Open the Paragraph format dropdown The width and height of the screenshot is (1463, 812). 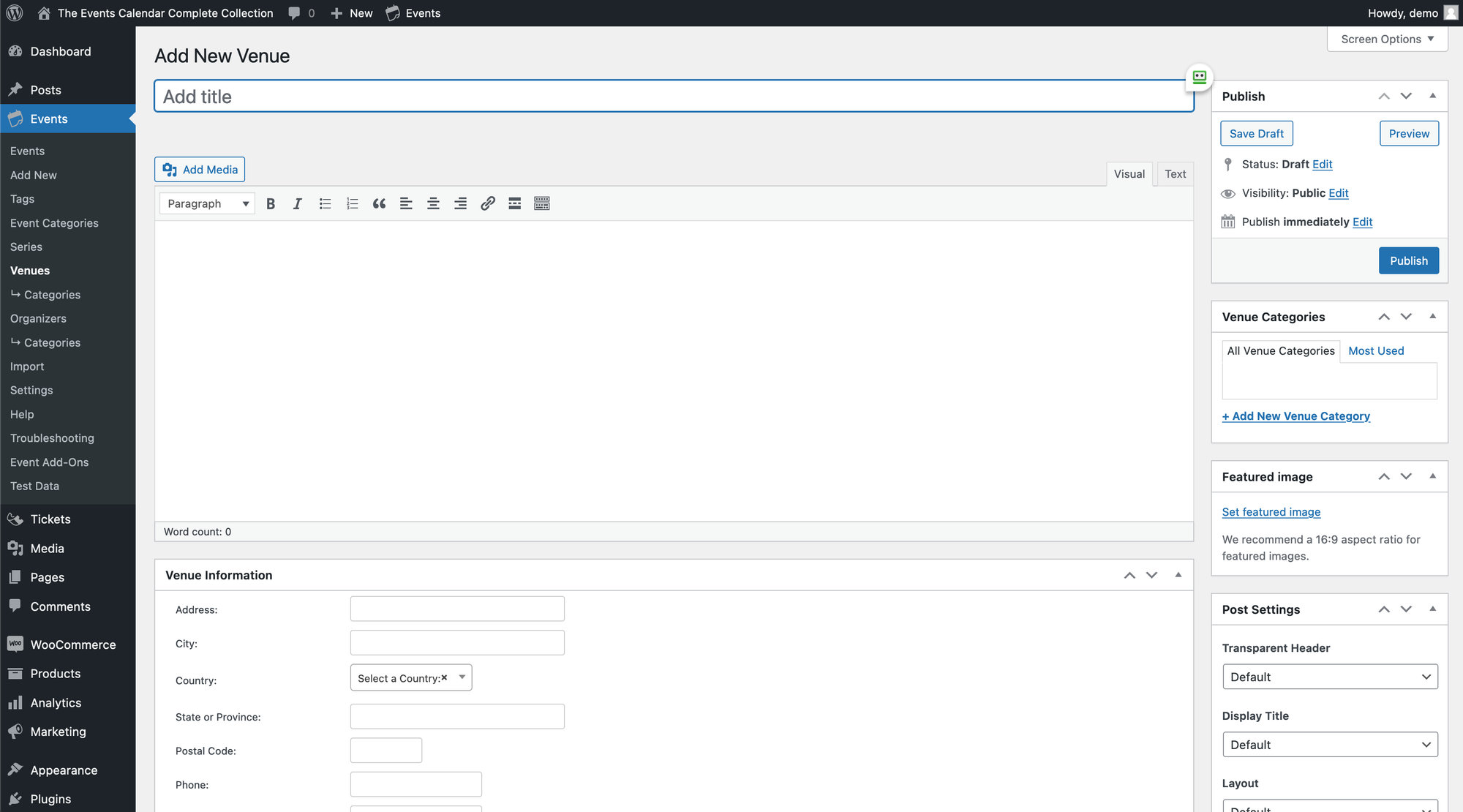coord(207,203)
